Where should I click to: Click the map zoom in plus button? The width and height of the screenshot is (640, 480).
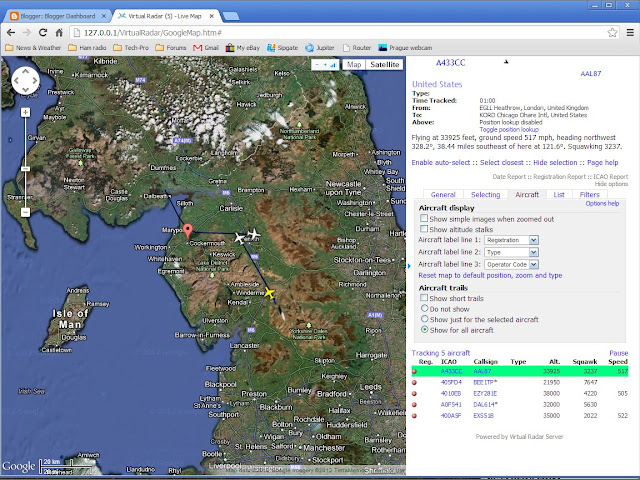click(25, 112)
